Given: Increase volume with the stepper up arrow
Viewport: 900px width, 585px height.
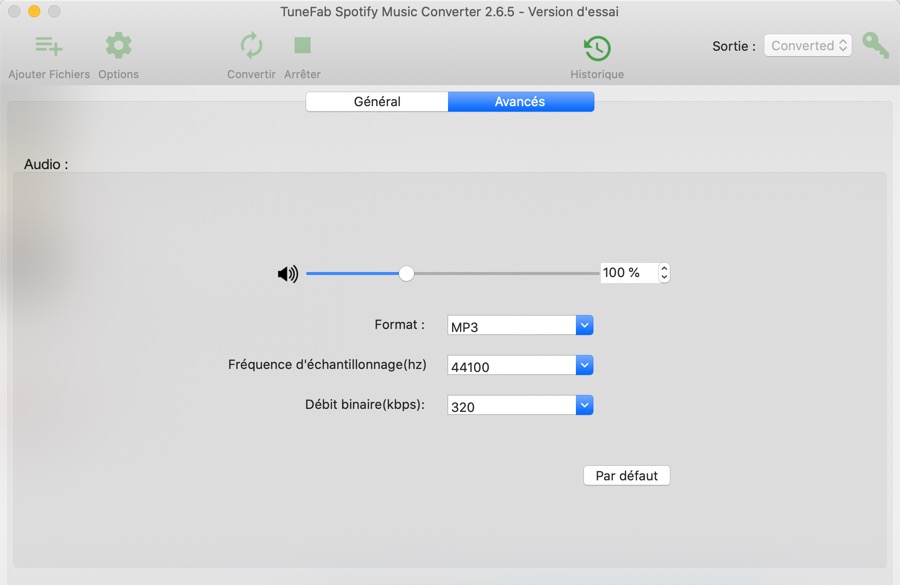Looking at the screenshot, I should click(665, 268).
